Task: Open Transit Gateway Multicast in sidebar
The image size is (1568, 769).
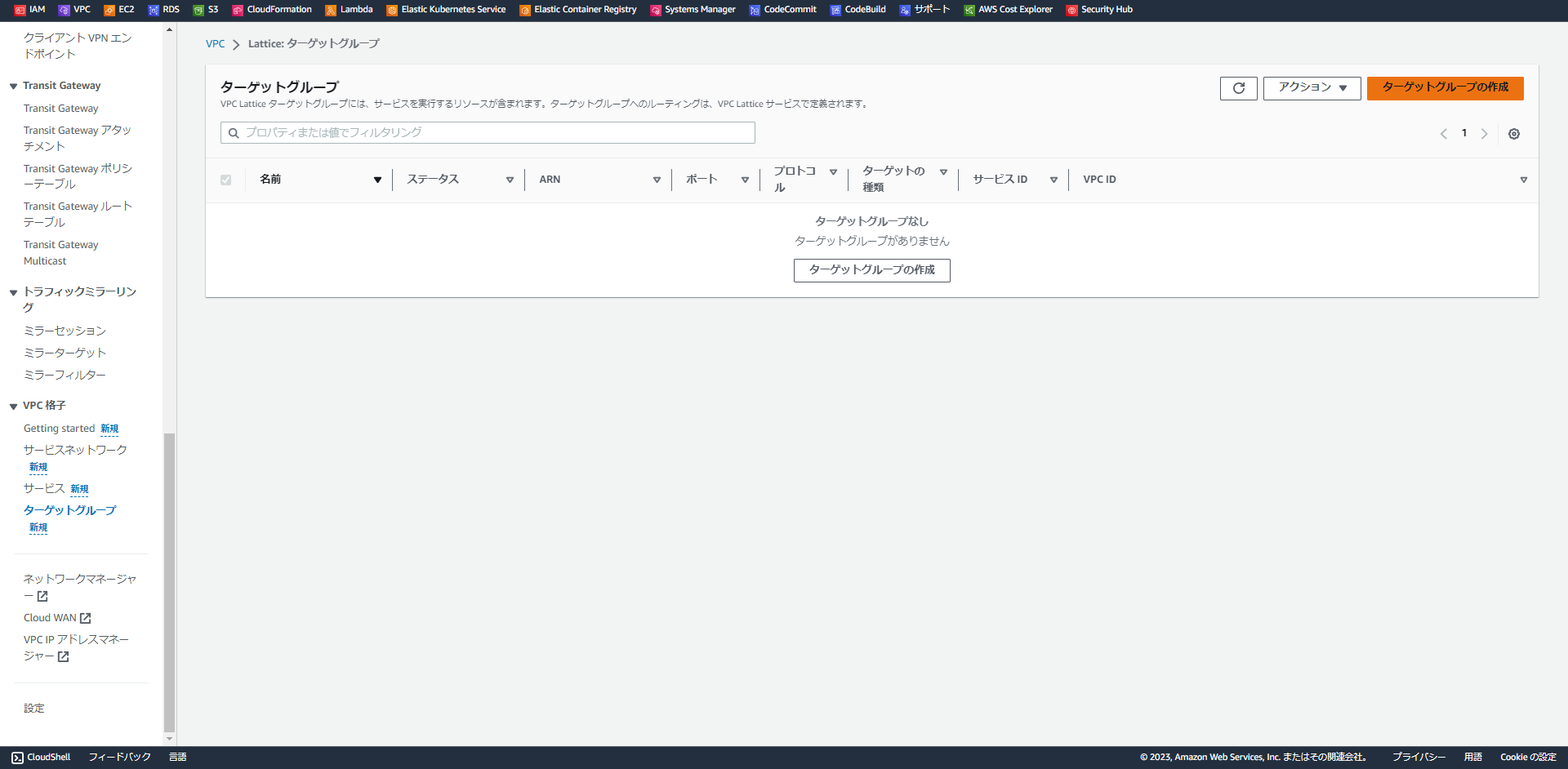Action: 60,253
